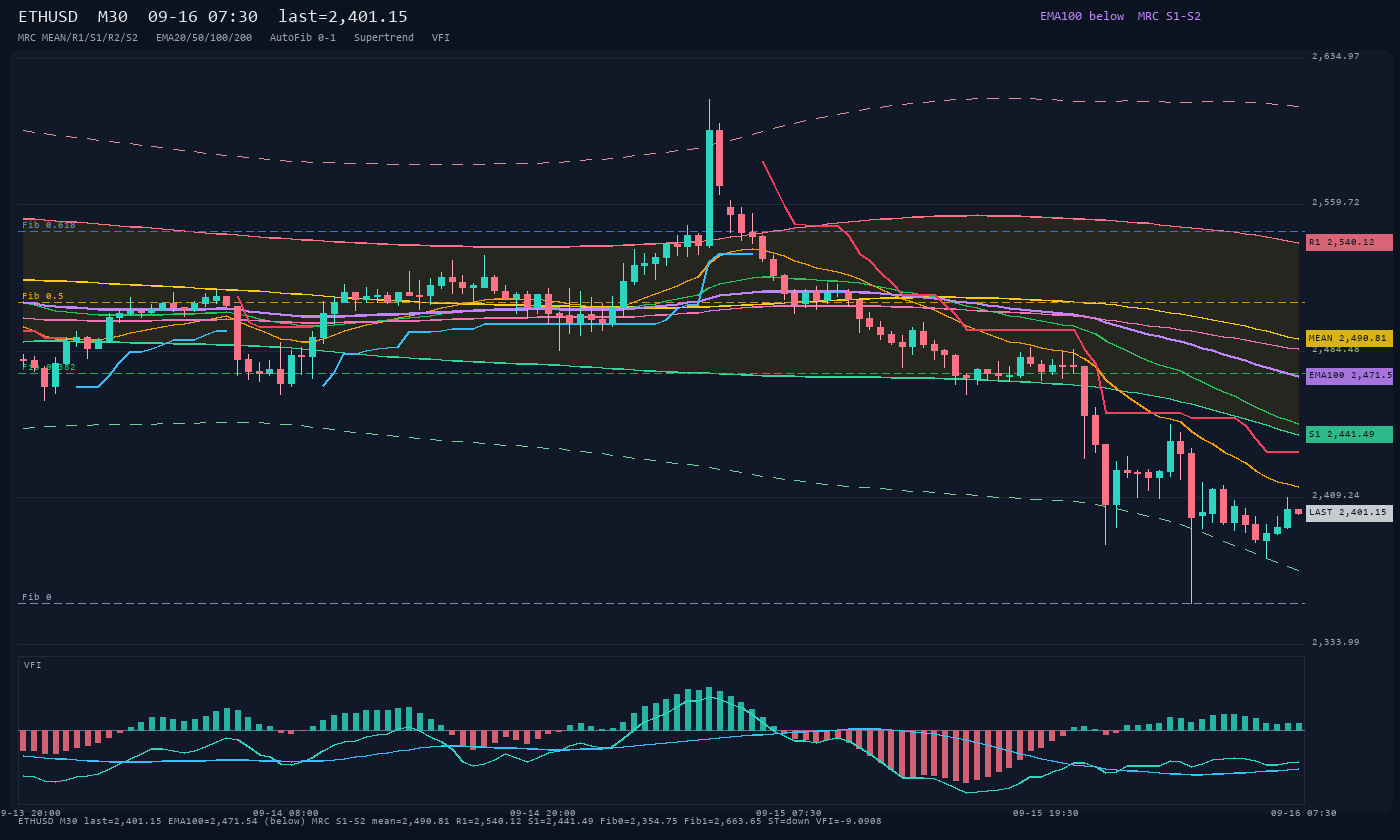This screenshot has width=1400, height=840.
Task: Click the 09-16 07:30 time axis label
Action: pyautogui.click(x=1304, y=813)
